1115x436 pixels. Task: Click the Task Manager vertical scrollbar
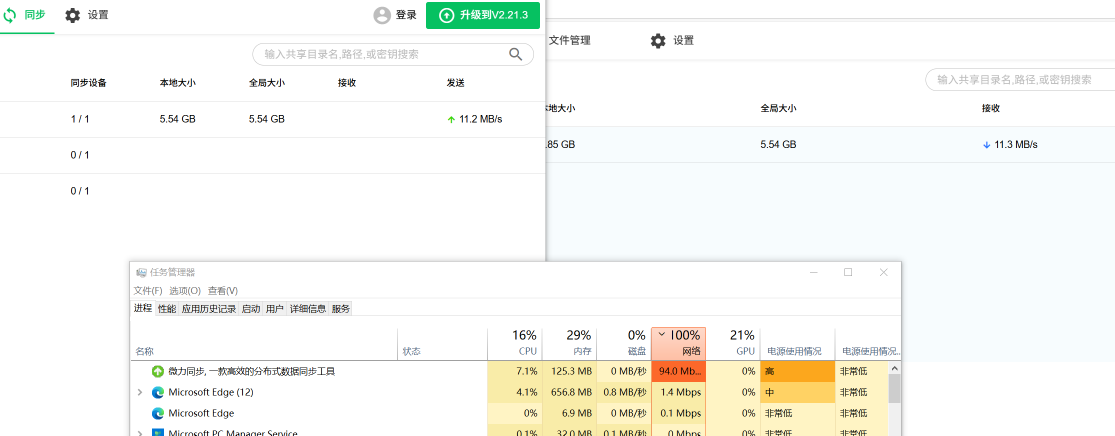coord(895,398)
